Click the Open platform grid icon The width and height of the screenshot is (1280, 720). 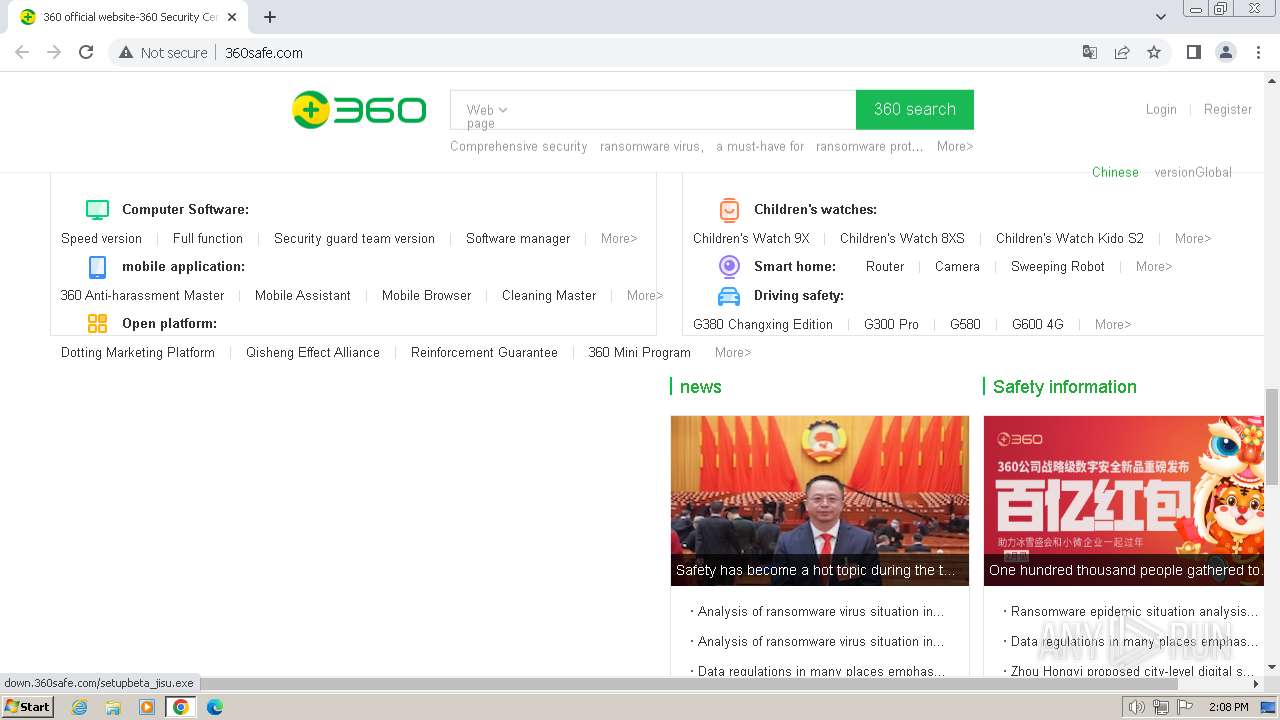click(x=97, y=323)
